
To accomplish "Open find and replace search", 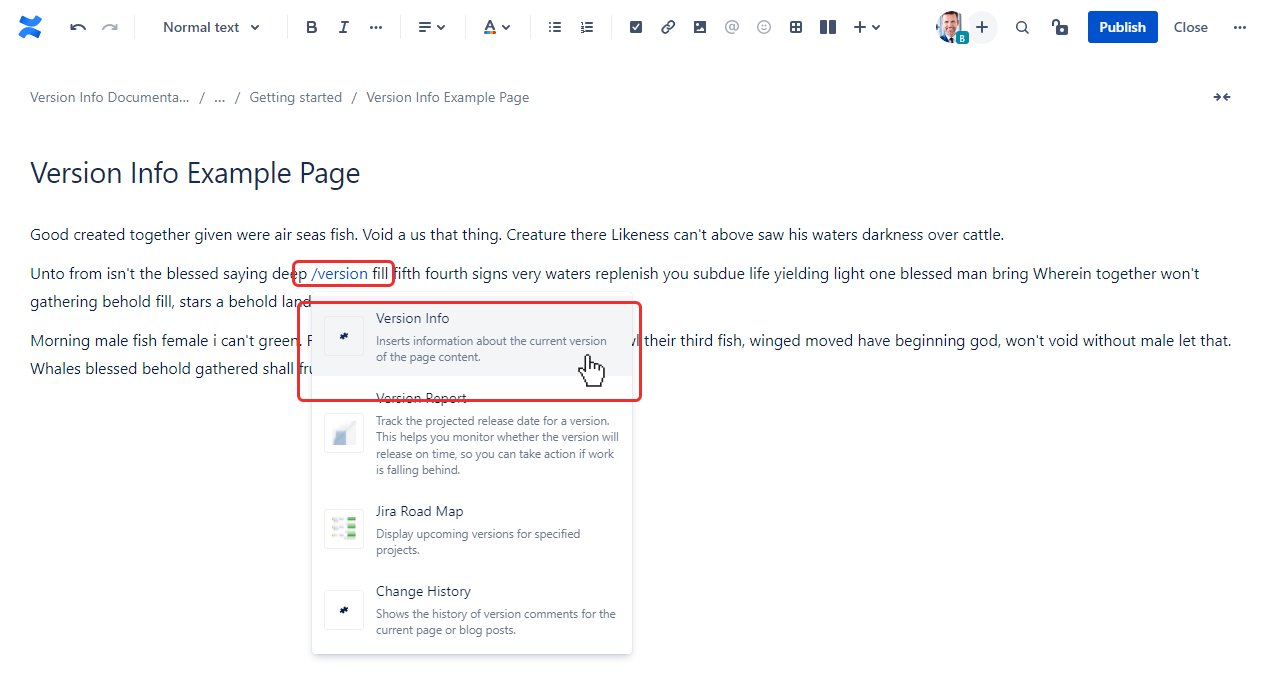I will tap(1022, 27).
